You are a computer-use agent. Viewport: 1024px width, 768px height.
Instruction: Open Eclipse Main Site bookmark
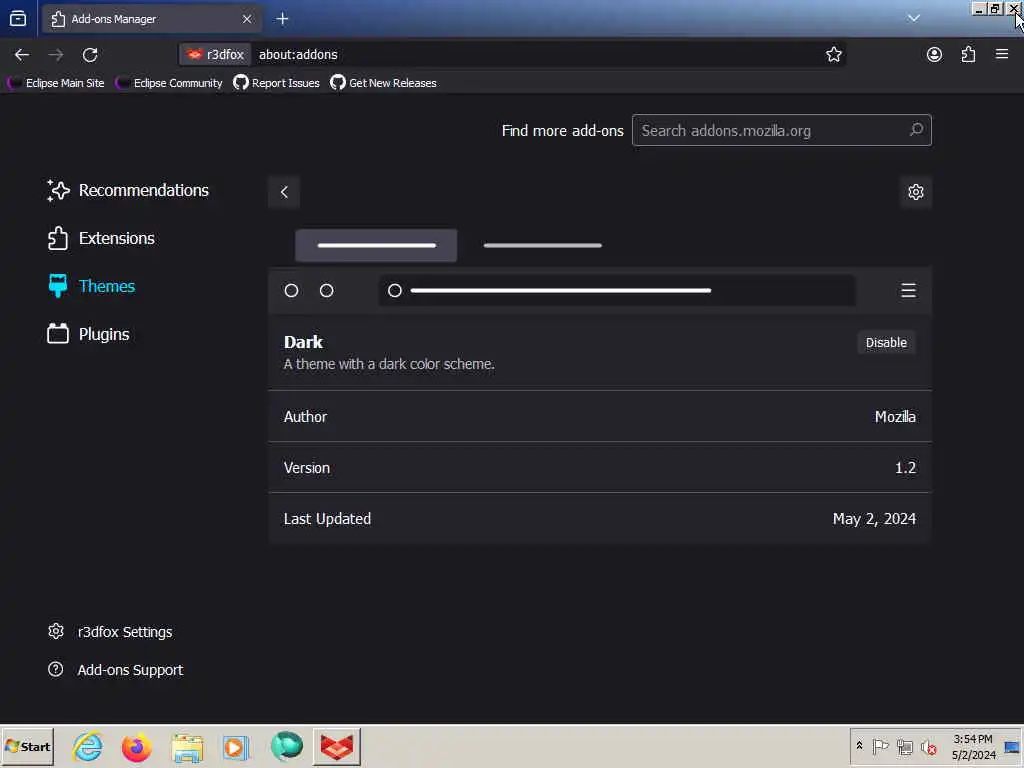[56, 83]
